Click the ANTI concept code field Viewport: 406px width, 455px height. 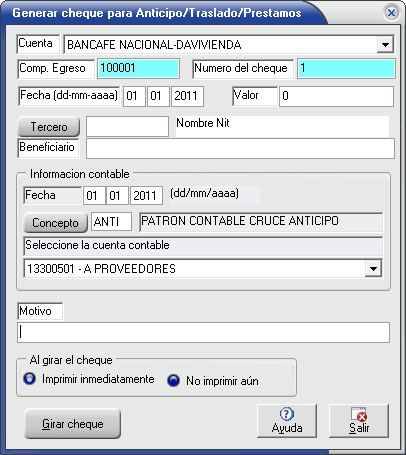(x=111, y=222)
